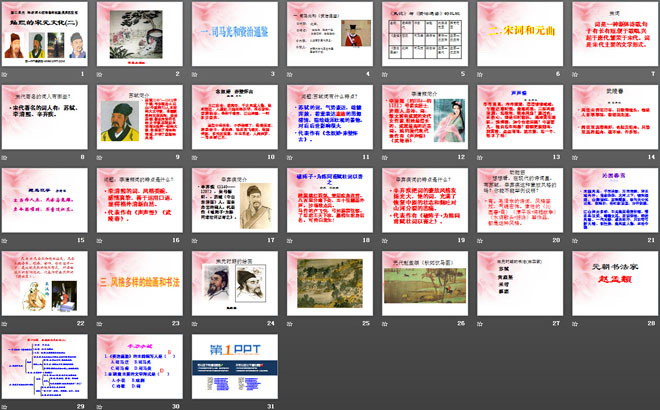Screen dimensions: 660x410
Task: Click the transition star icon under slide 19
Action: [x=385, y=241]
